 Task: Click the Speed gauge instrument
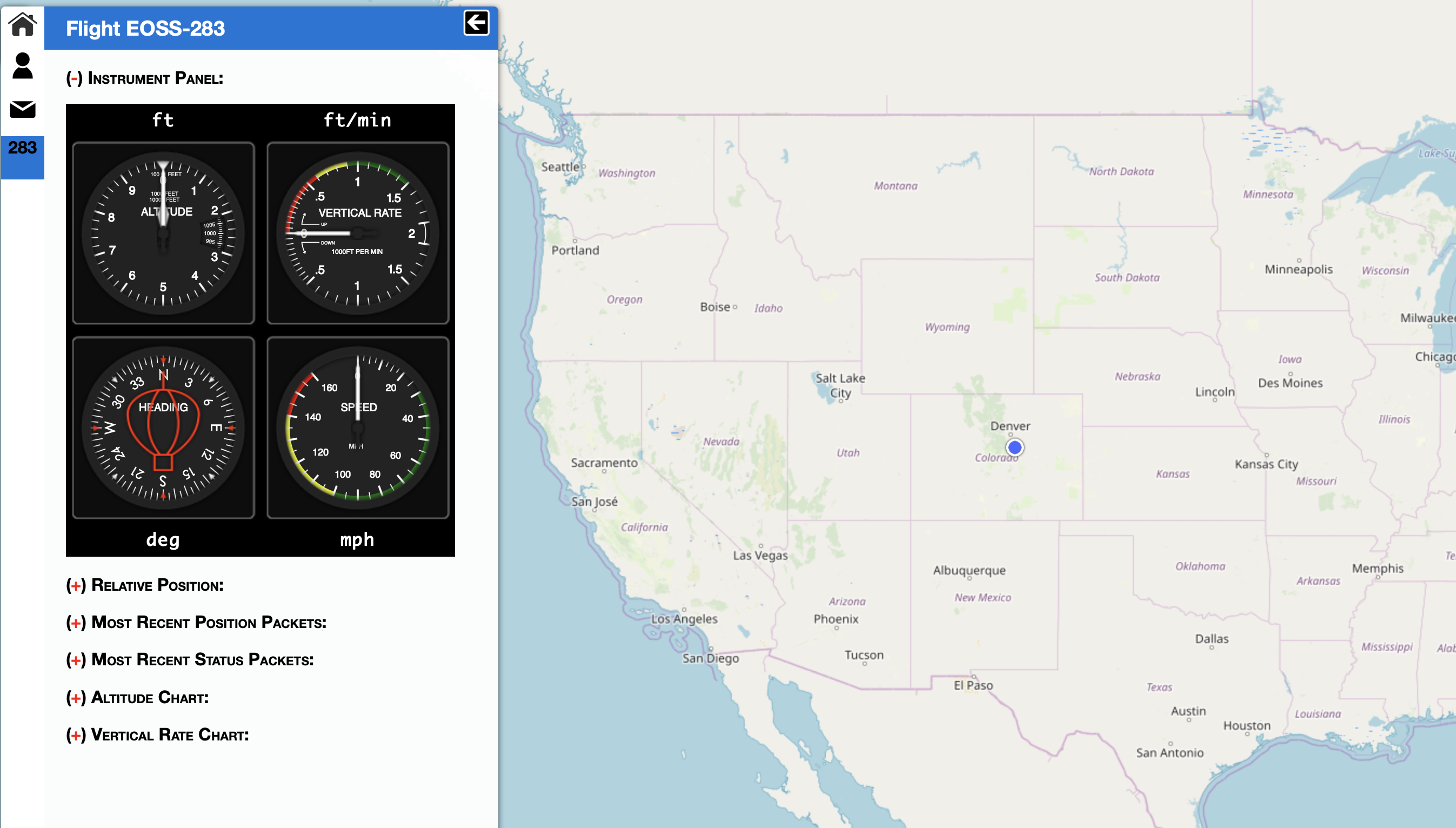[358, 428]
